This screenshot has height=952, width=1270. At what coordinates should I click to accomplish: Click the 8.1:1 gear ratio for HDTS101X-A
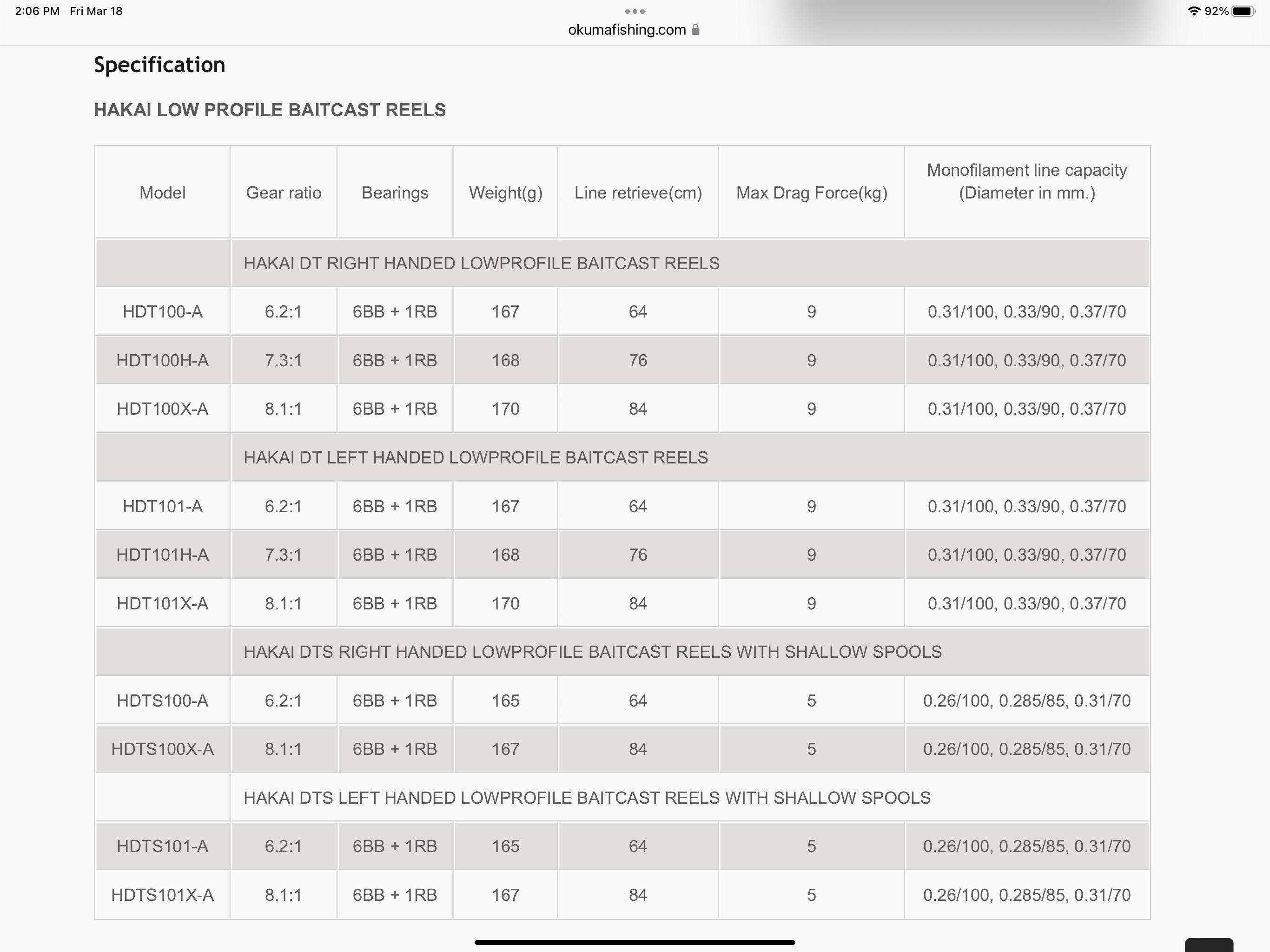point(284,895)
